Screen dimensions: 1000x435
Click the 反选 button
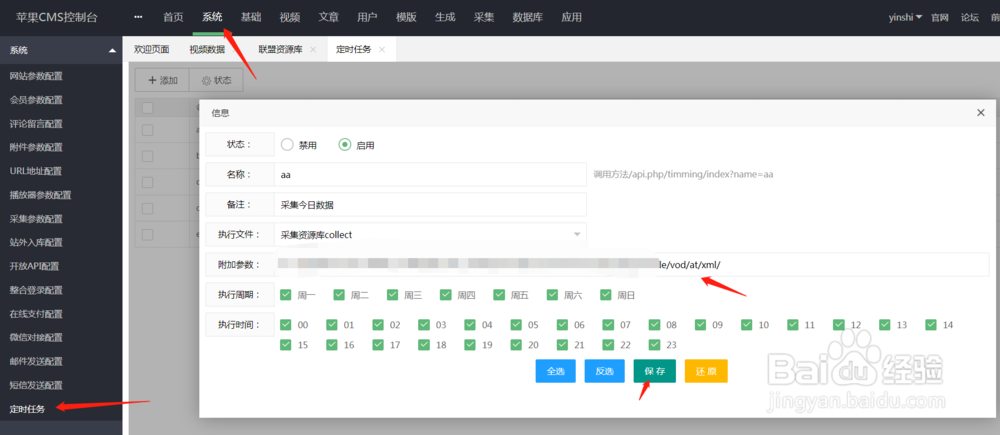605,371
